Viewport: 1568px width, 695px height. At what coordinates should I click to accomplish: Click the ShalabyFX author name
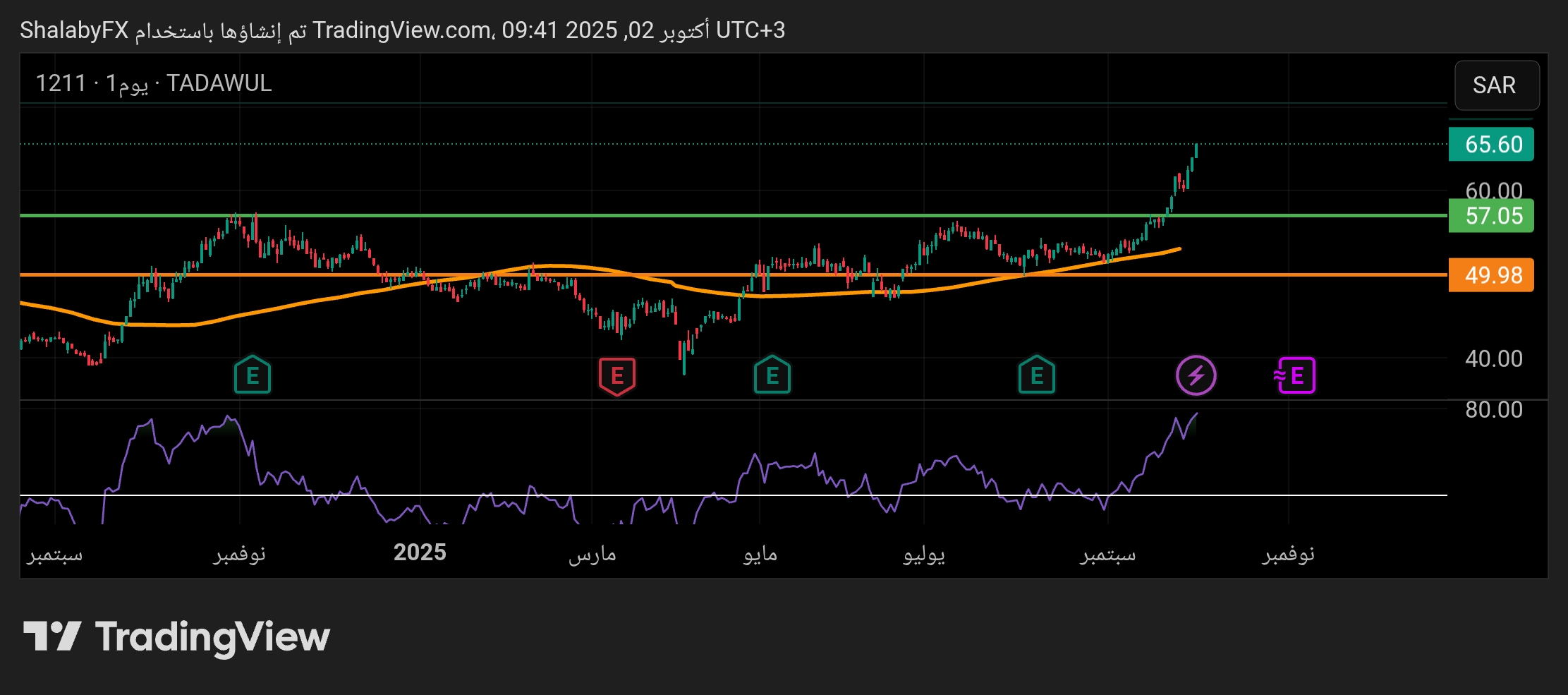click(74, 30)
